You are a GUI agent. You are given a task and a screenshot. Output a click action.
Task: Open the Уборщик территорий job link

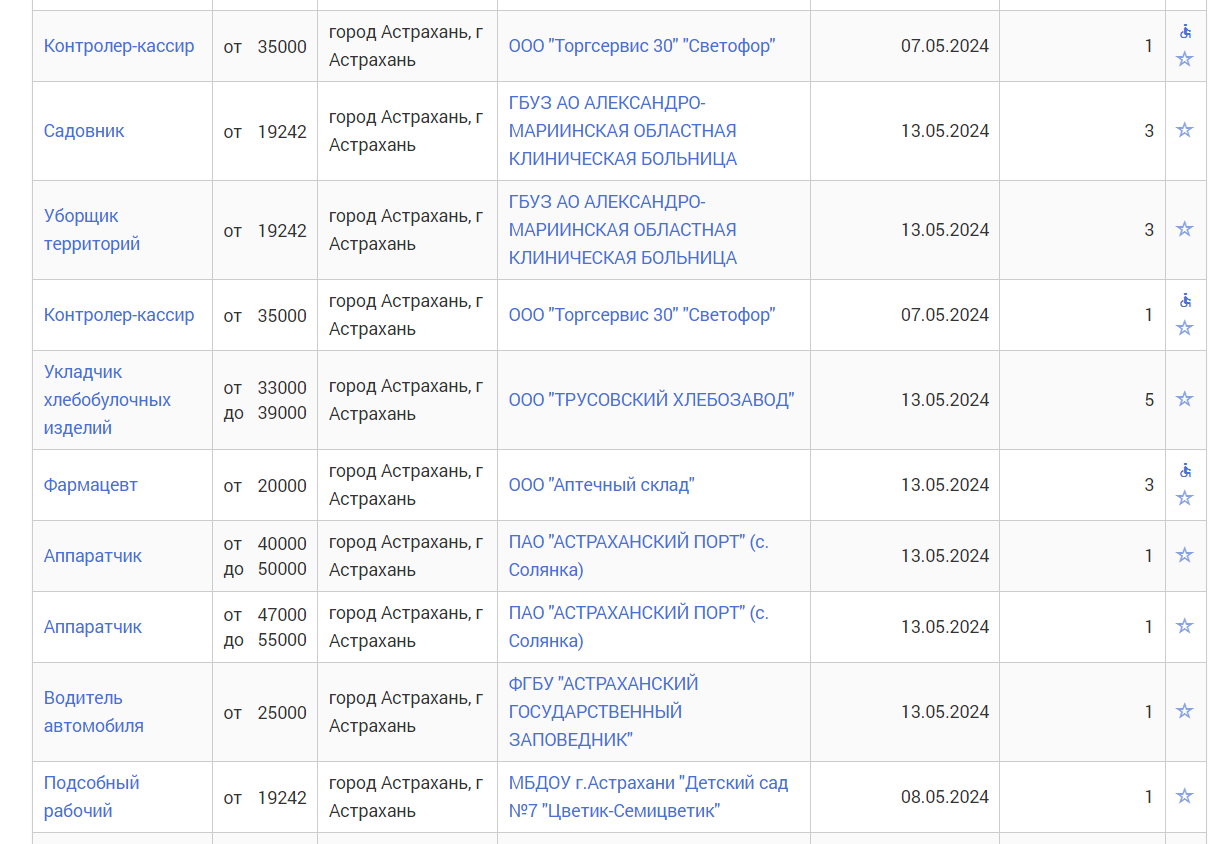coord(92,230)
